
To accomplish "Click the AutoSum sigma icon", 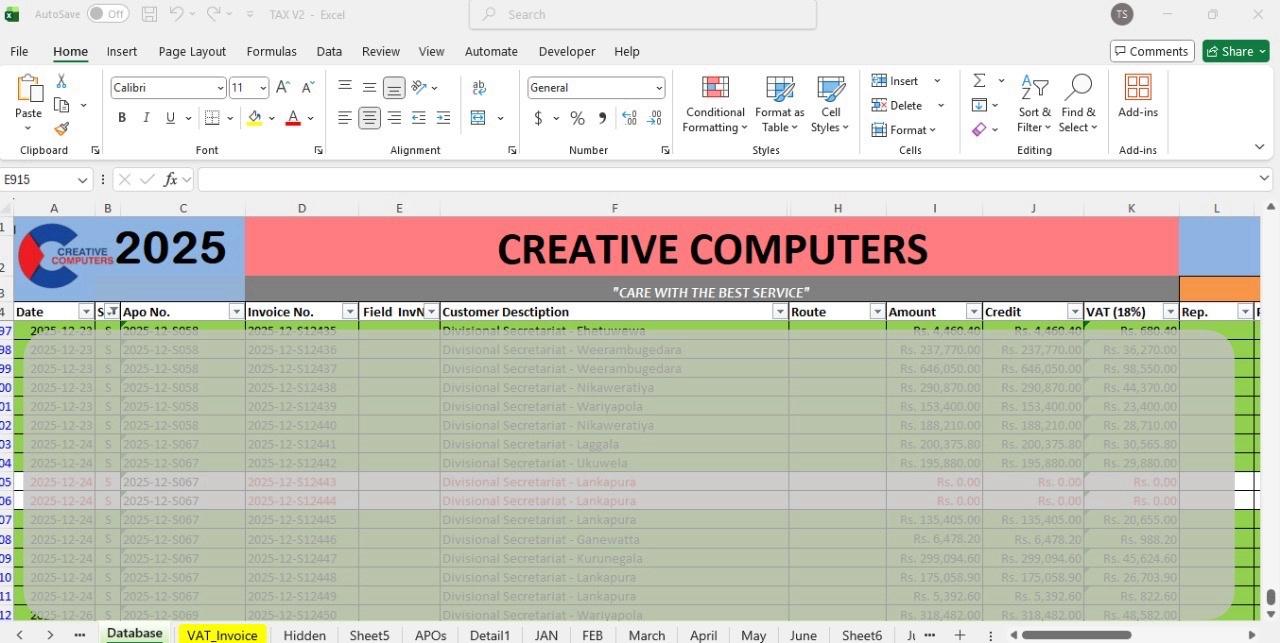I will click(x=979, y=81).
